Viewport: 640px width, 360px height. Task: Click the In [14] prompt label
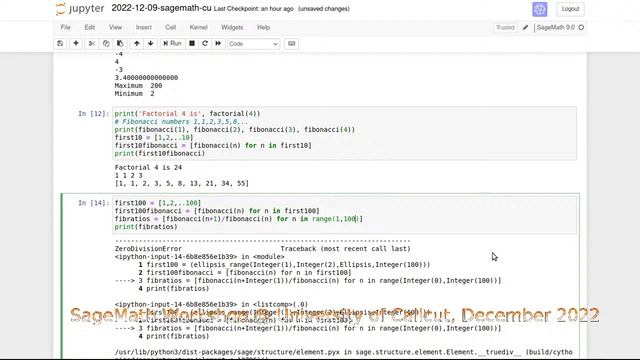(x=93, y=203)
